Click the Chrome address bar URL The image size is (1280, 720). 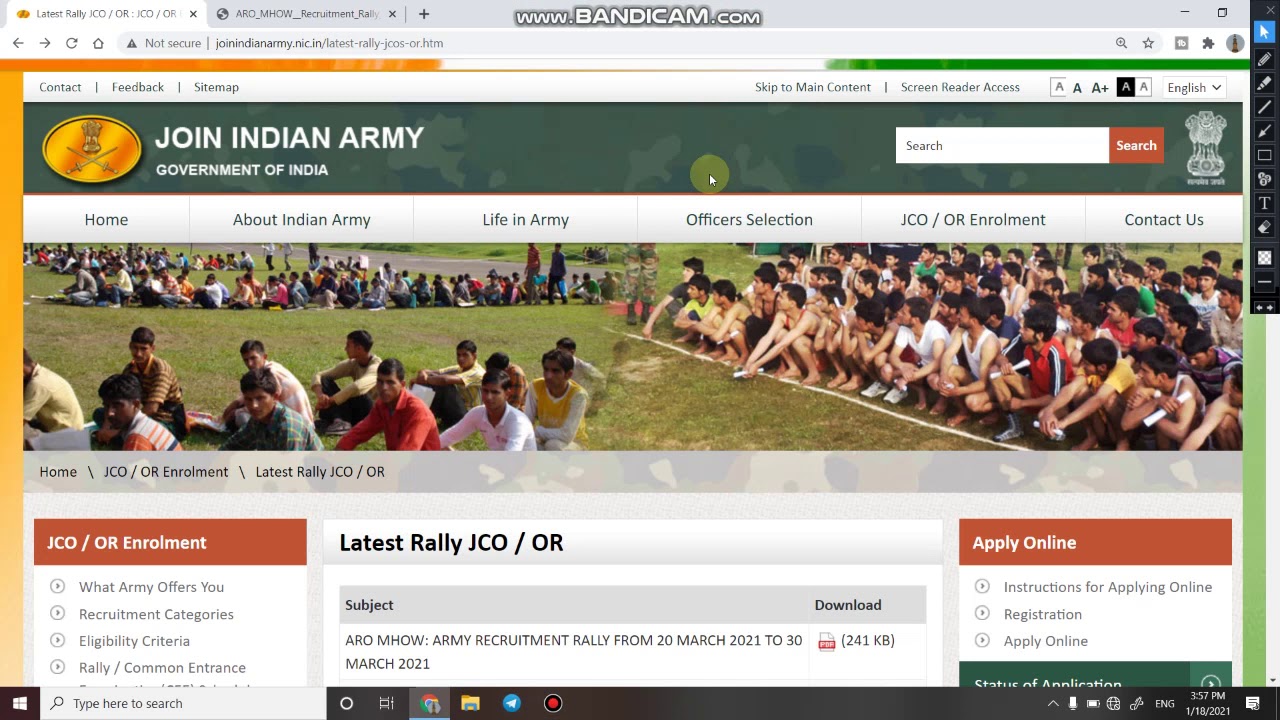[329, 43]
